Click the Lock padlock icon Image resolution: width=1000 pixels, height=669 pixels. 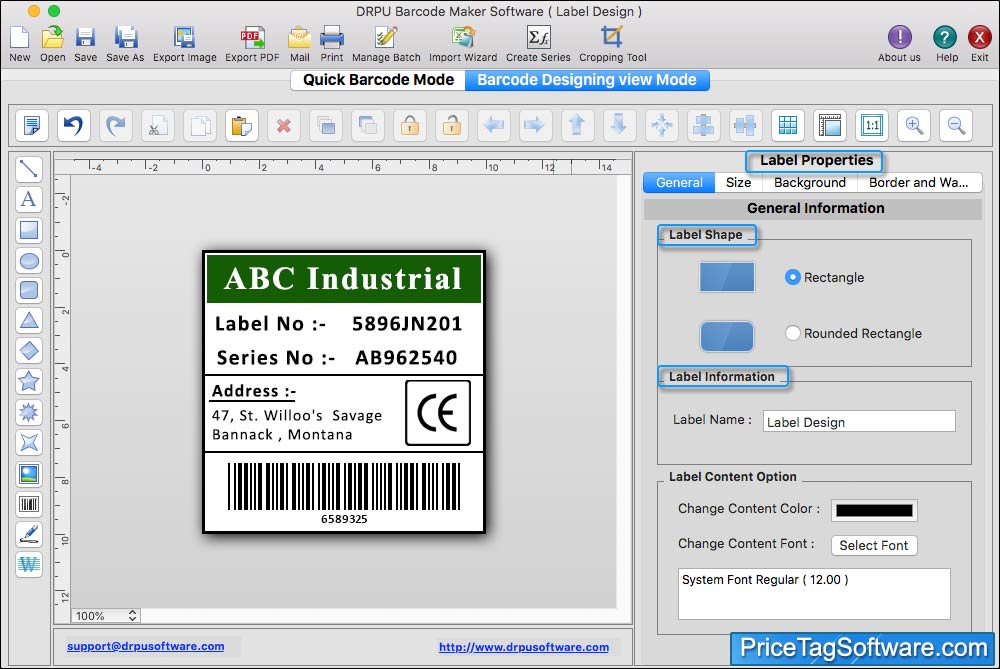click(x=409, y=125)
